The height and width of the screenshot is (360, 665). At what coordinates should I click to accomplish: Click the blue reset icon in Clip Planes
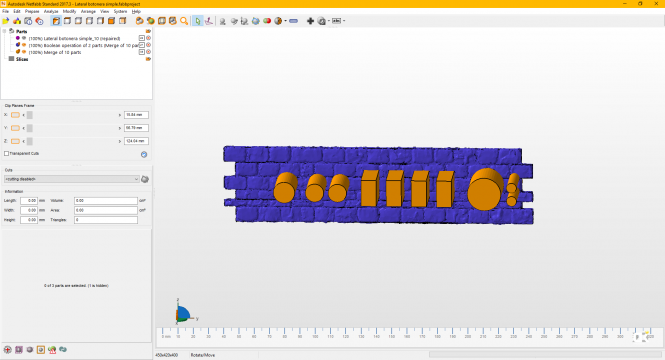click(x=144, y=154)
